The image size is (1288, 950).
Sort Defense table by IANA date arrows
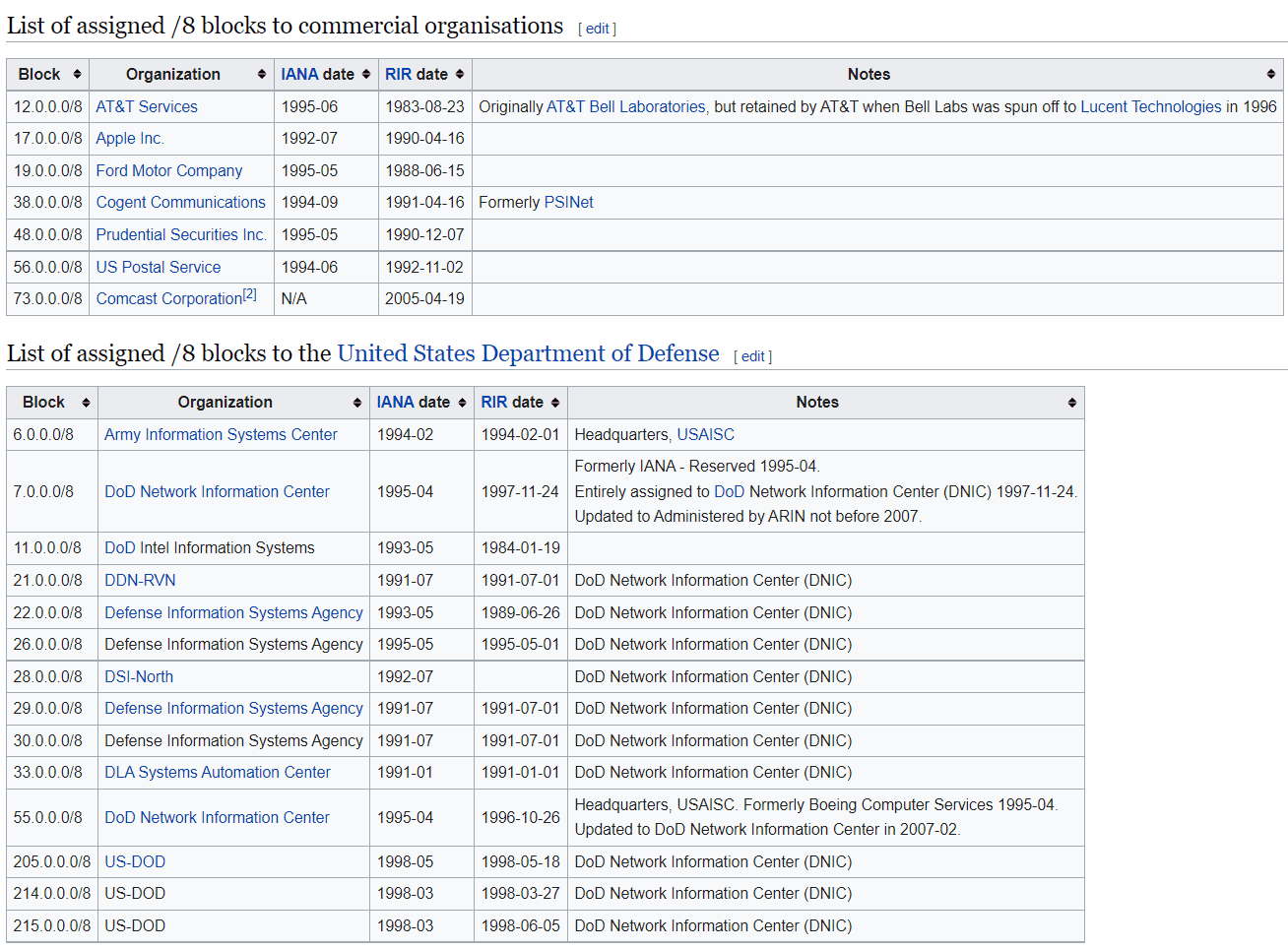(x=462, y=403)
